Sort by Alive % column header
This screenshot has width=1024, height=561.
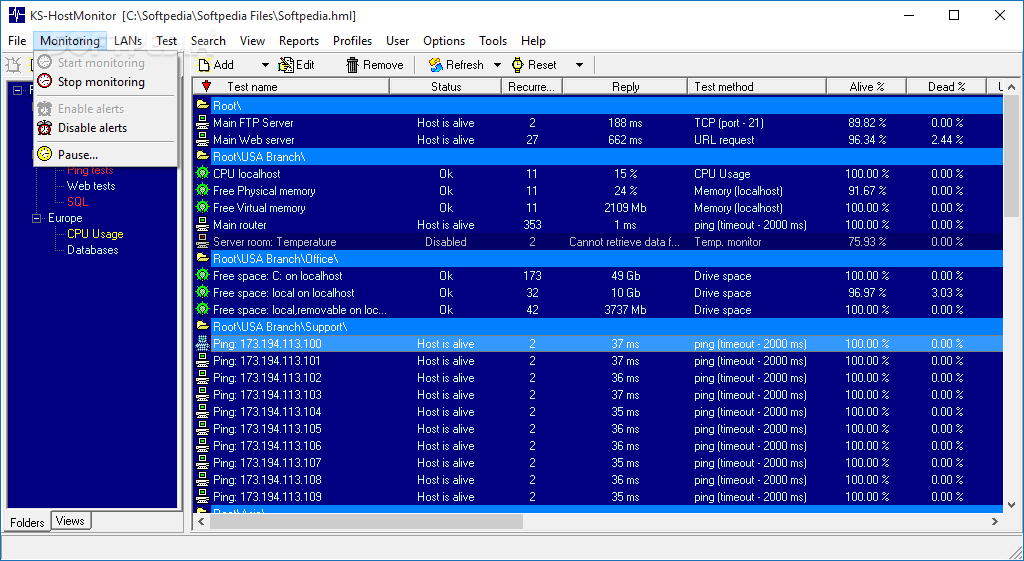[x=867, y=86]
